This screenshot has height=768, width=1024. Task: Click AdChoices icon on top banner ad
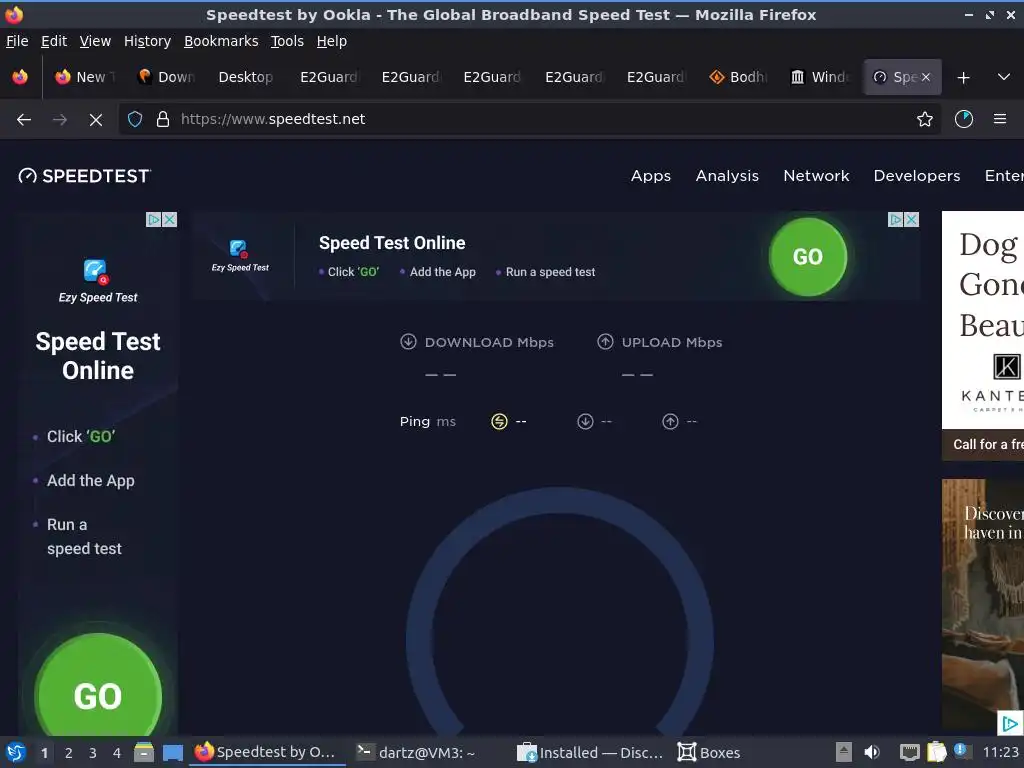coord(896,219)
